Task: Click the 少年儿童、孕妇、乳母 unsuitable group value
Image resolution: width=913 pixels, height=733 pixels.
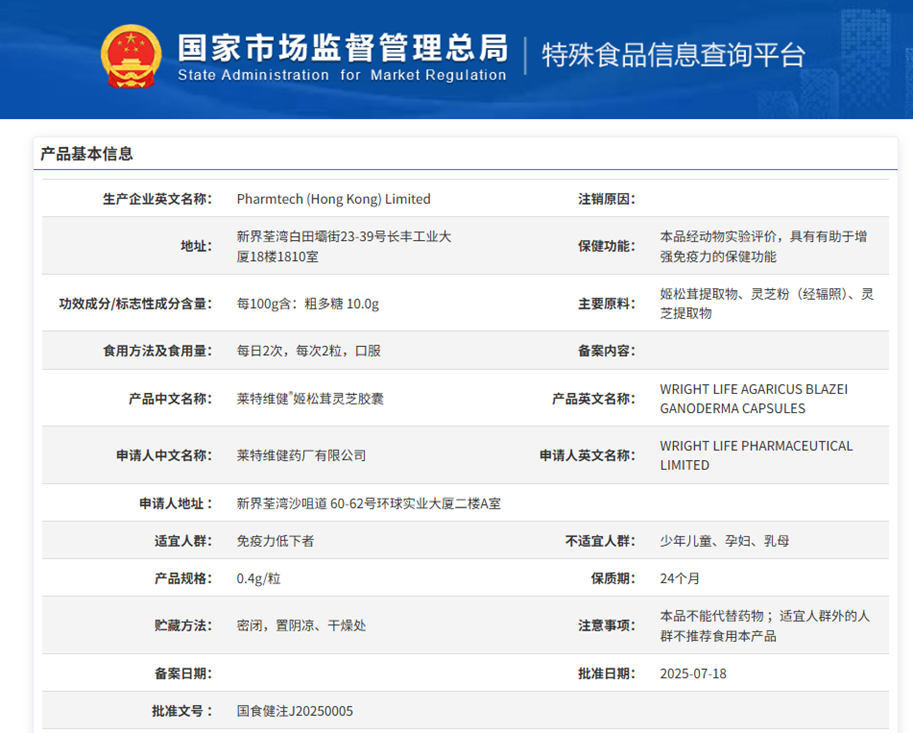Action: point(724,541)
